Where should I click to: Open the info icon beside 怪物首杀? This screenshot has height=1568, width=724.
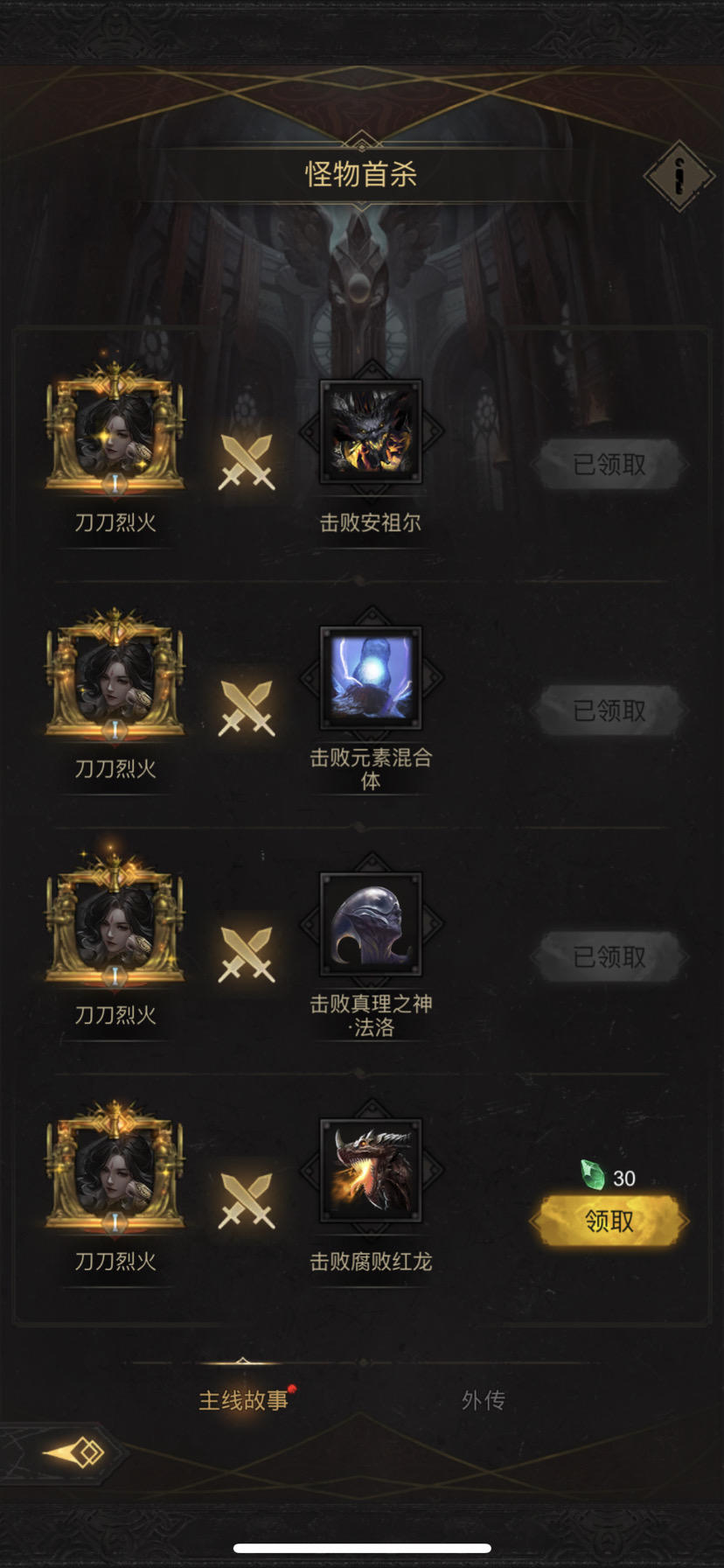tap(679, 175)
